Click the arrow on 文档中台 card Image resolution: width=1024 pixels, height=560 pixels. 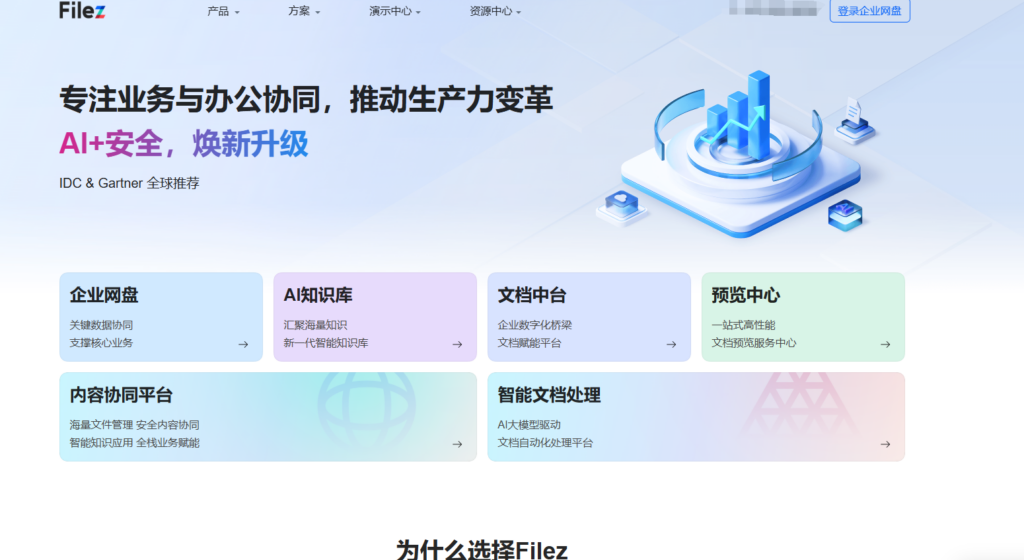pyautogui.click(x=671, y=344)
